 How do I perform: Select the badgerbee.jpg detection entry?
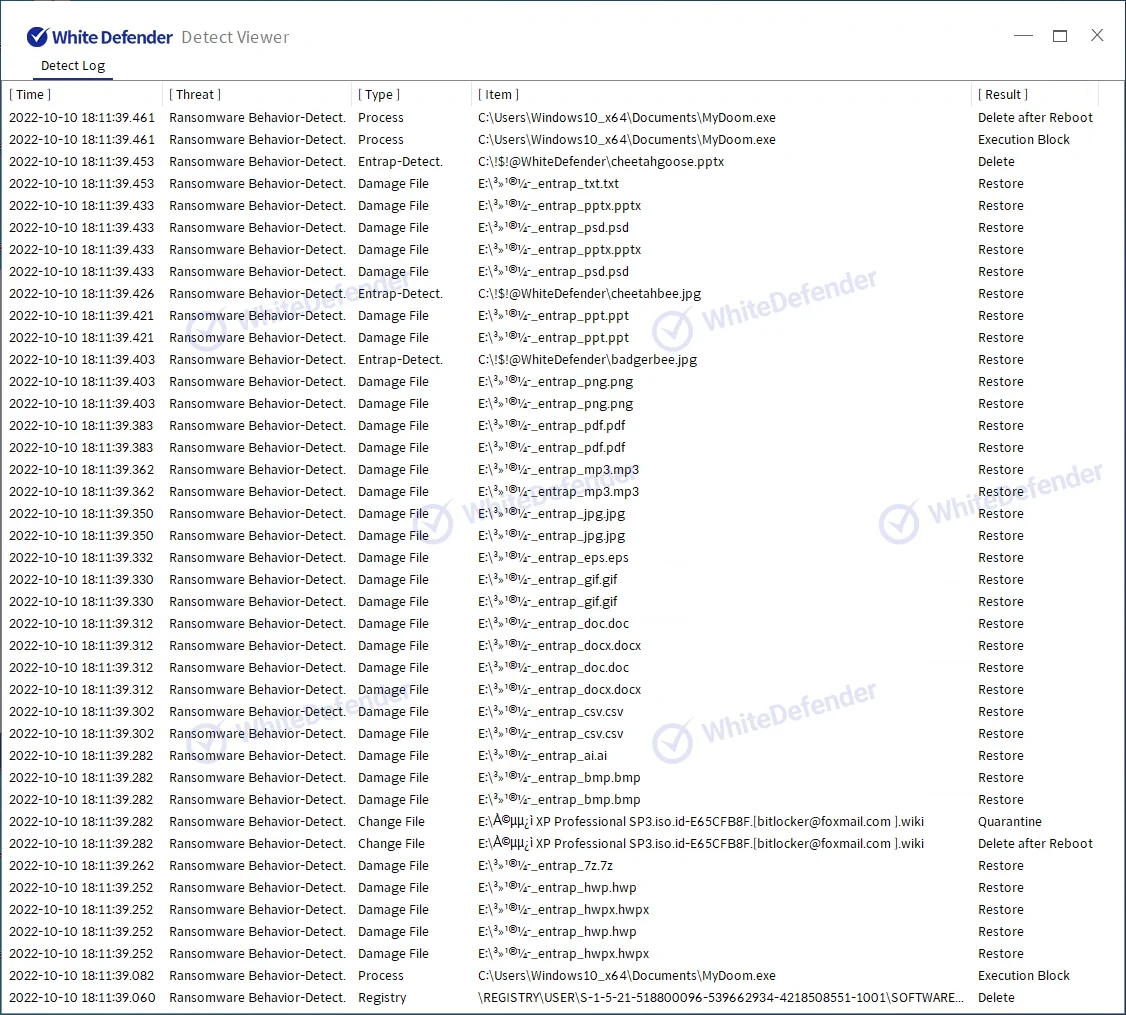point(587,360)
